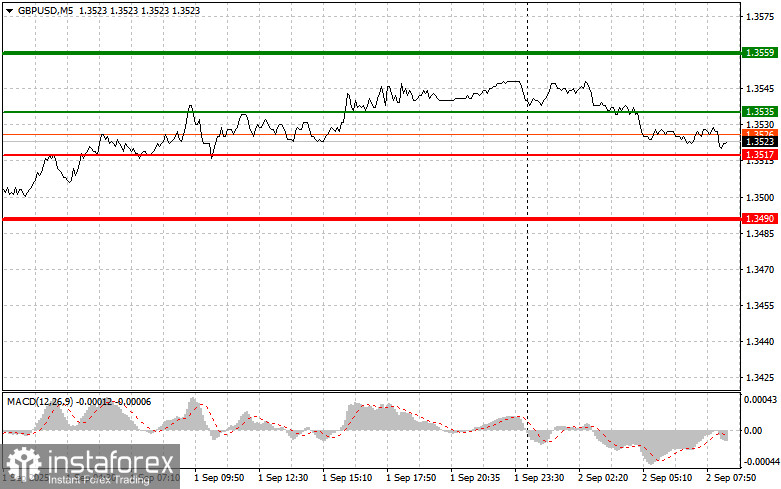Select the red 1.3490 price label

[760, 219]
